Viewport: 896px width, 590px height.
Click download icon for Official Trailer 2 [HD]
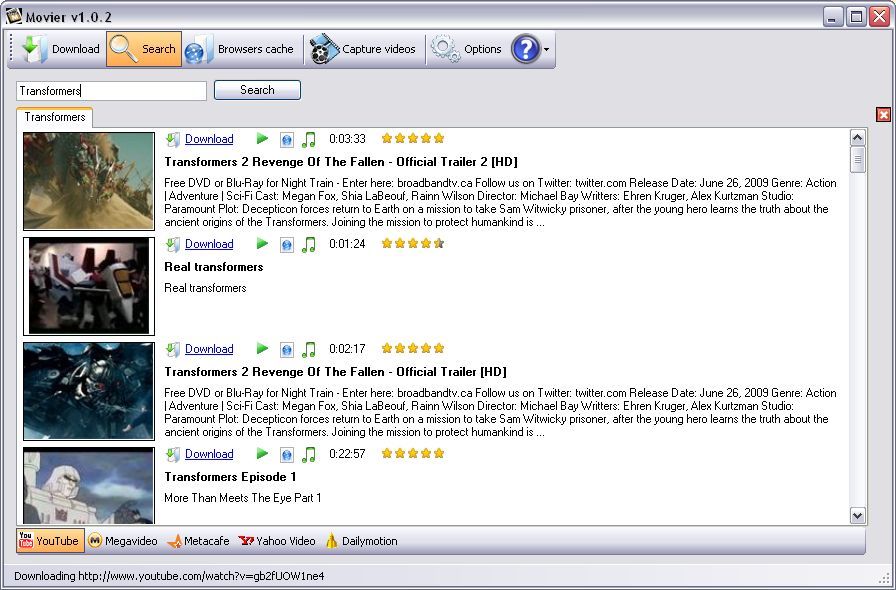[x=173, y=139]
